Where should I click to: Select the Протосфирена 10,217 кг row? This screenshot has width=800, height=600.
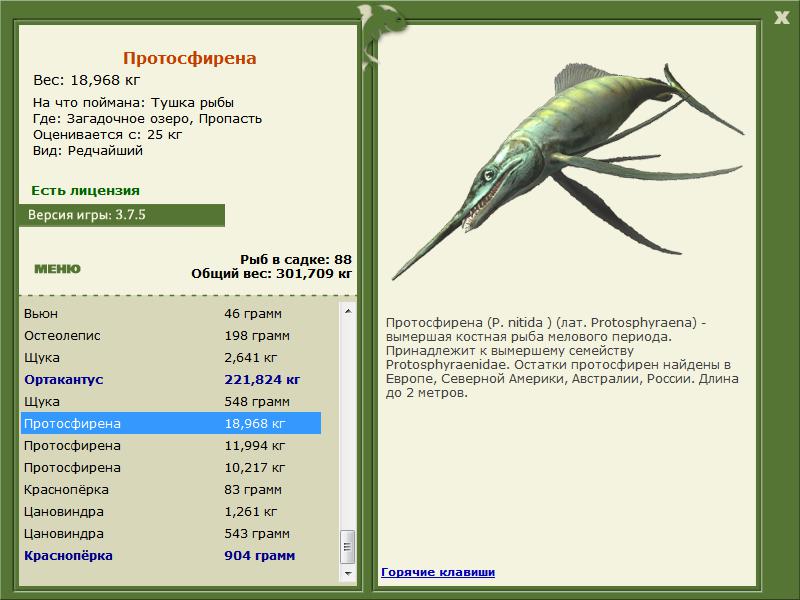[171, 467]
